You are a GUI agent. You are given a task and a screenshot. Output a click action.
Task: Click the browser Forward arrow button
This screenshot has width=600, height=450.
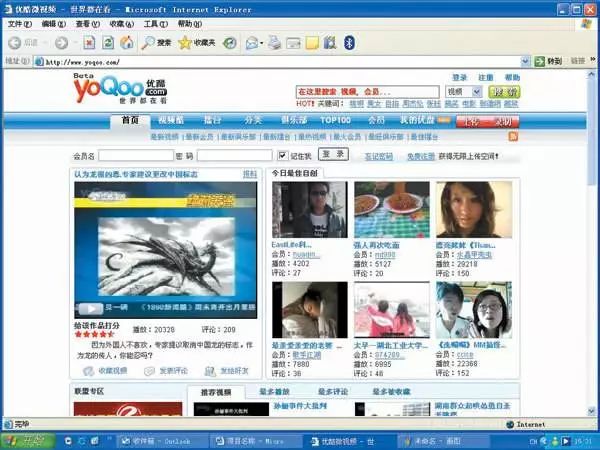[x=61, y=43]
